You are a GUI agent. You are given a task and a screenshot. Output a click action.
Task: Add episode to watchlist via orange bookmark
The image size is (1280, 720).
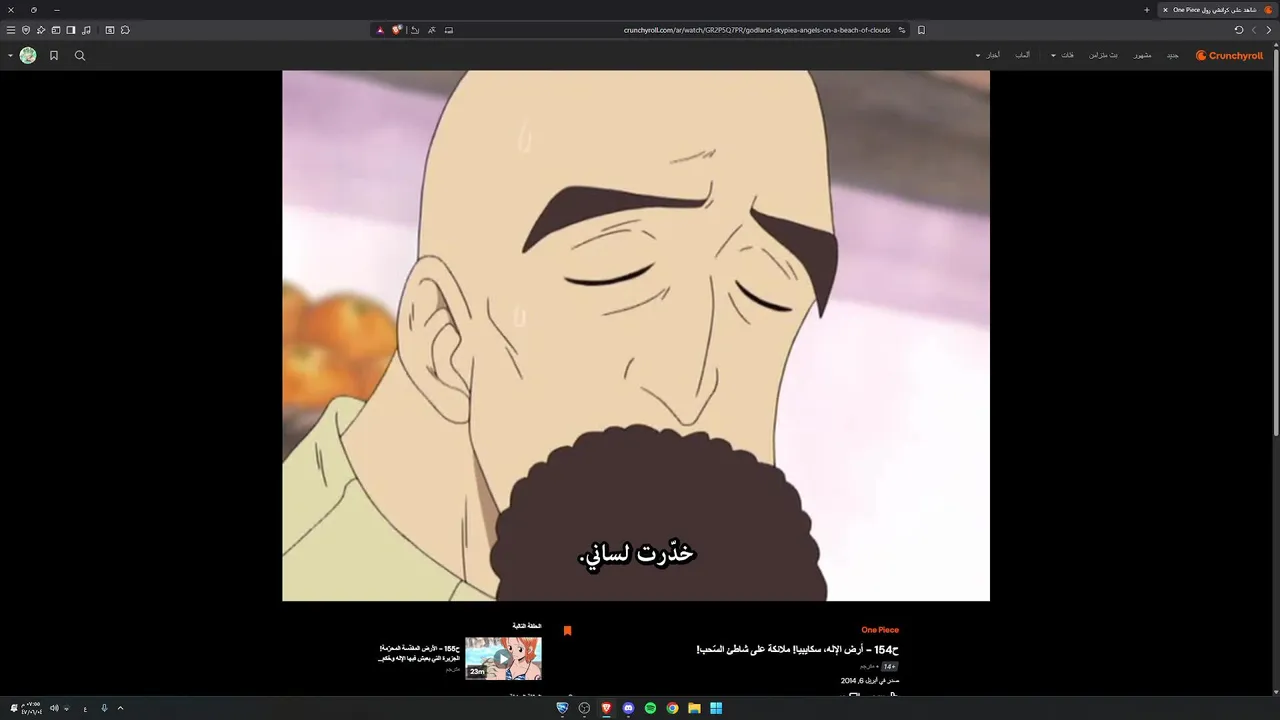coord(567,631)
